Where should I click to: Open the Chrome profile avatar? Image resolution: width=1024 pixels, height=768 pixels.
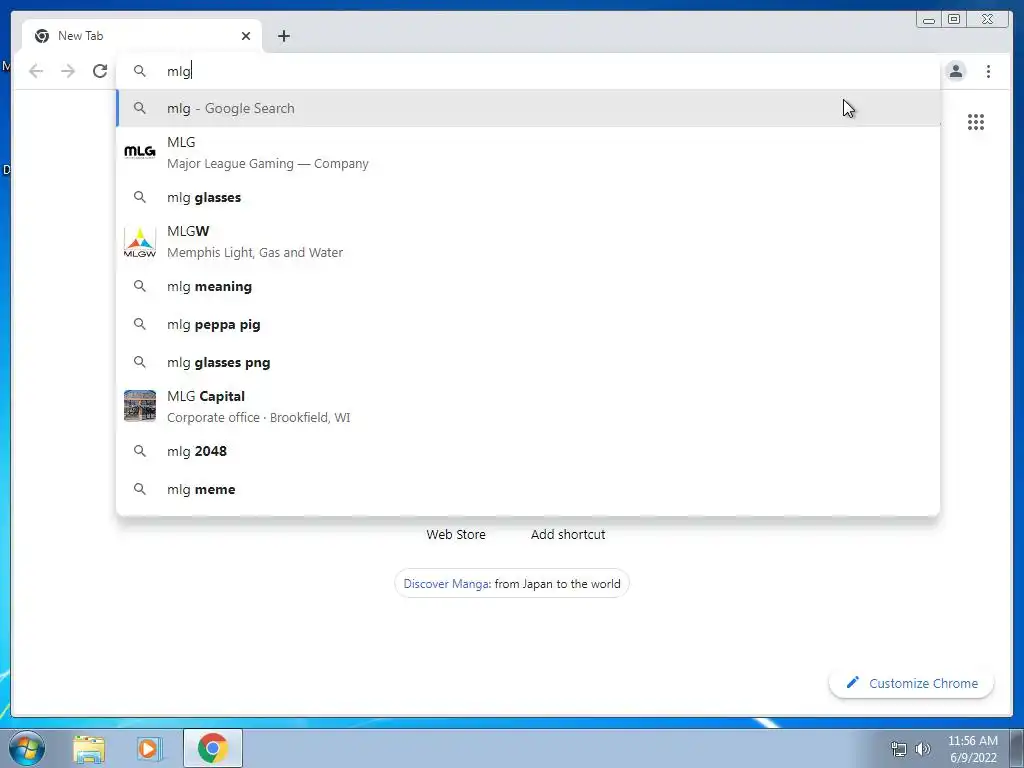point(956,71)
